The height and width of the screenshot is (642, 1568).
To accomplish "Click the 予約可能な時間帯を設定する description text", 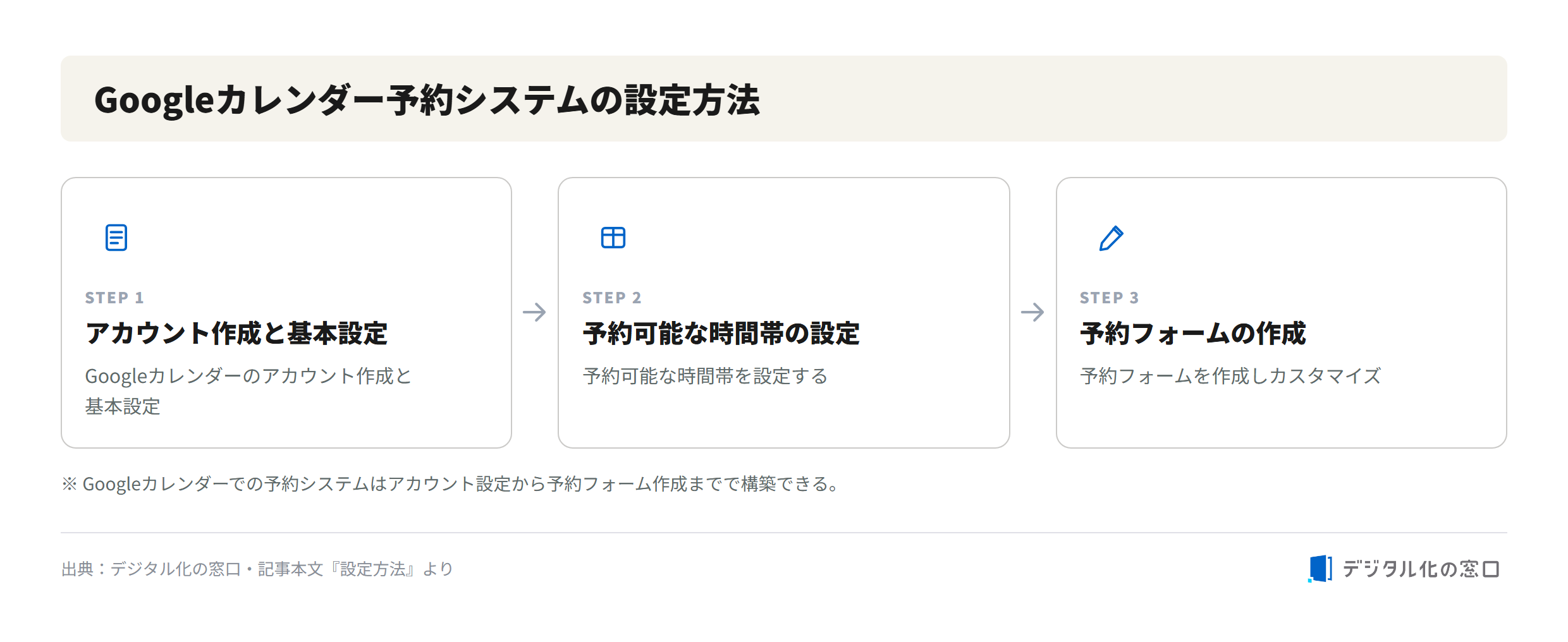I will [x=705, y=376].
